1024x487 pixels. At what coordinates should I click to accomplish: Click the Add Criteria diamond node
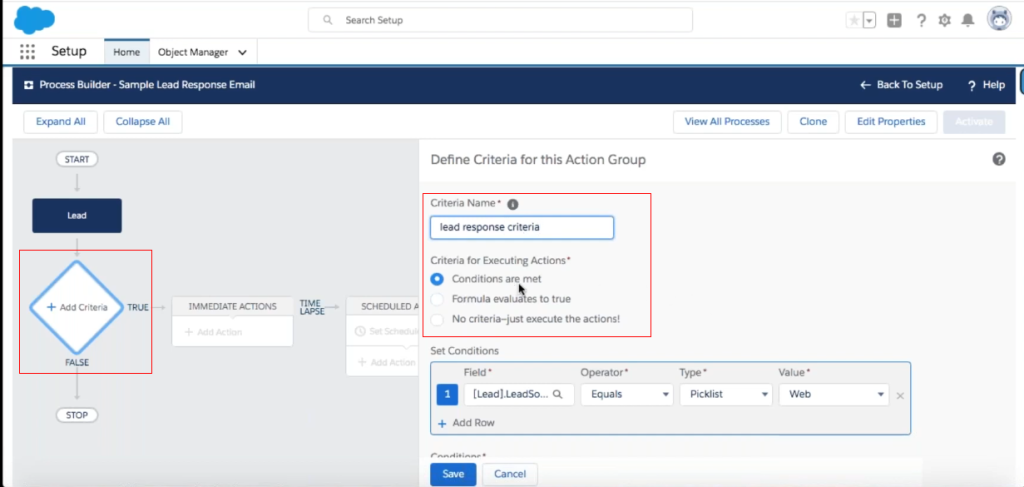coord(77,307)
